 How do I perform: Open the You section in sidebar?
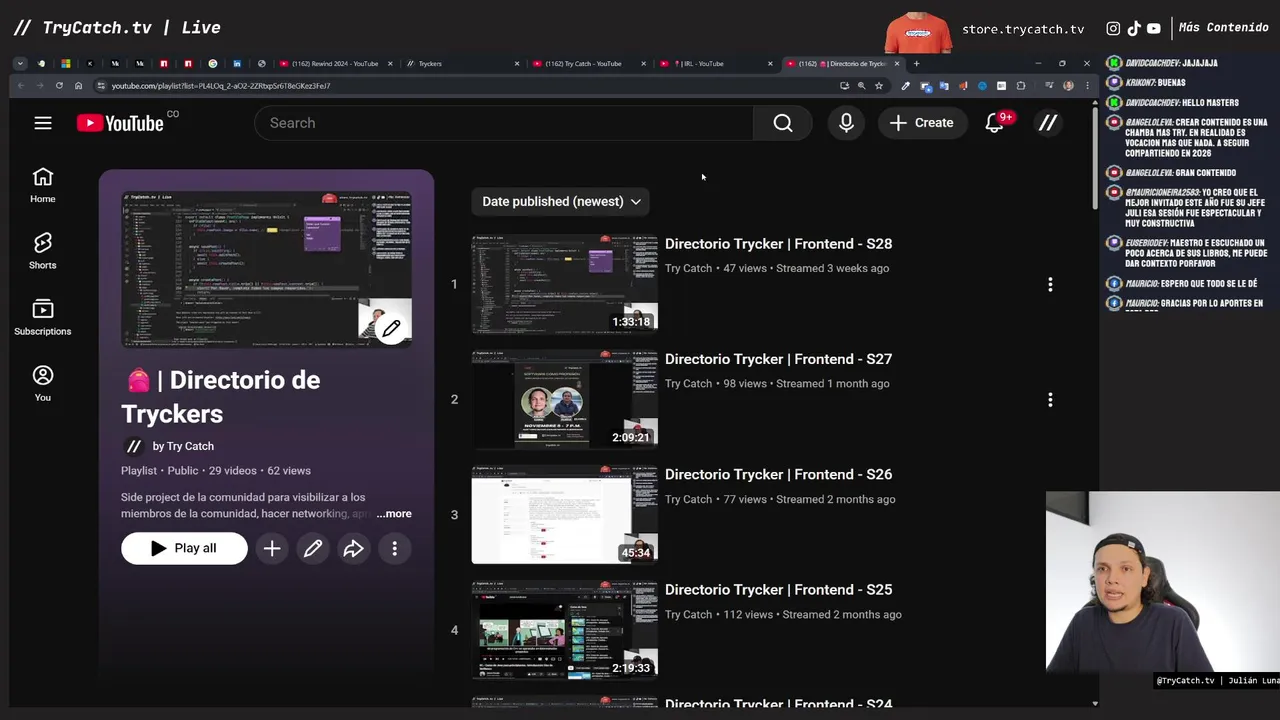coord(42,384)
